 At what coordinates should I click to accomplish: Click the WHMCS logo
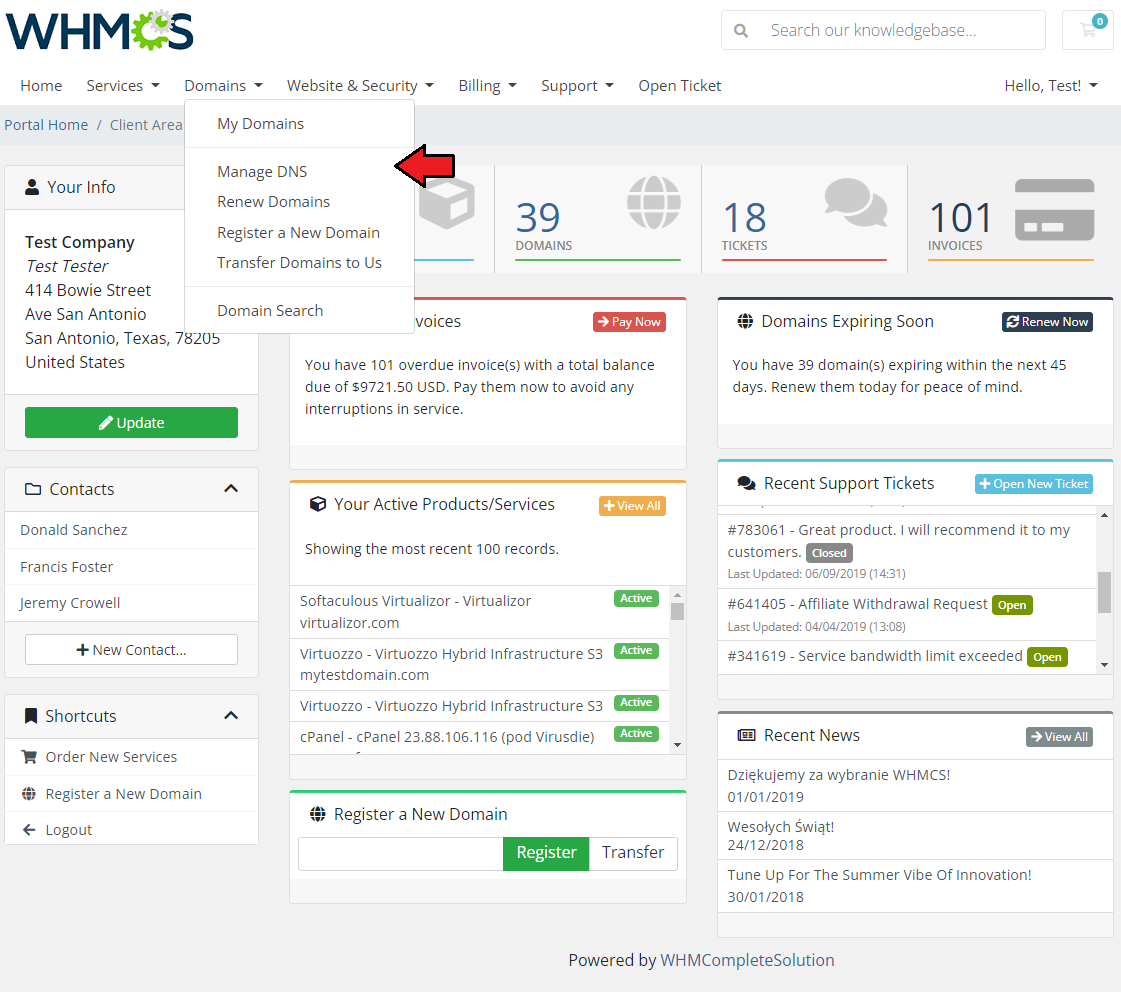point(99,30)
